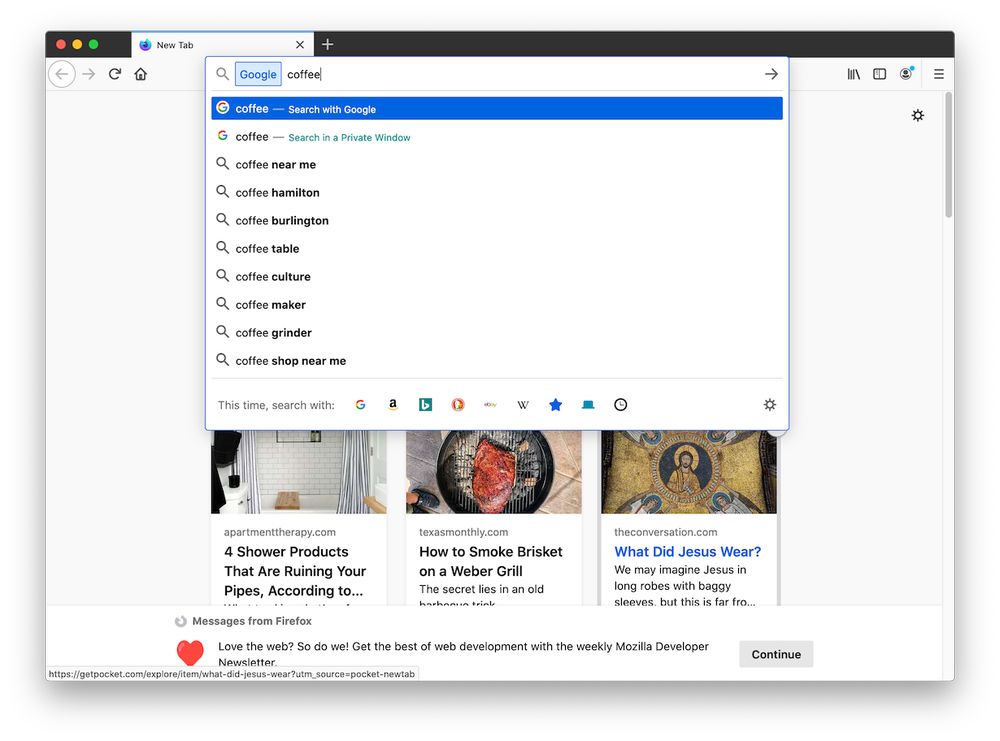Click 'Search in a Private Window' option
Viewport: 1000px width, 741px height.
tap(349, 137)
